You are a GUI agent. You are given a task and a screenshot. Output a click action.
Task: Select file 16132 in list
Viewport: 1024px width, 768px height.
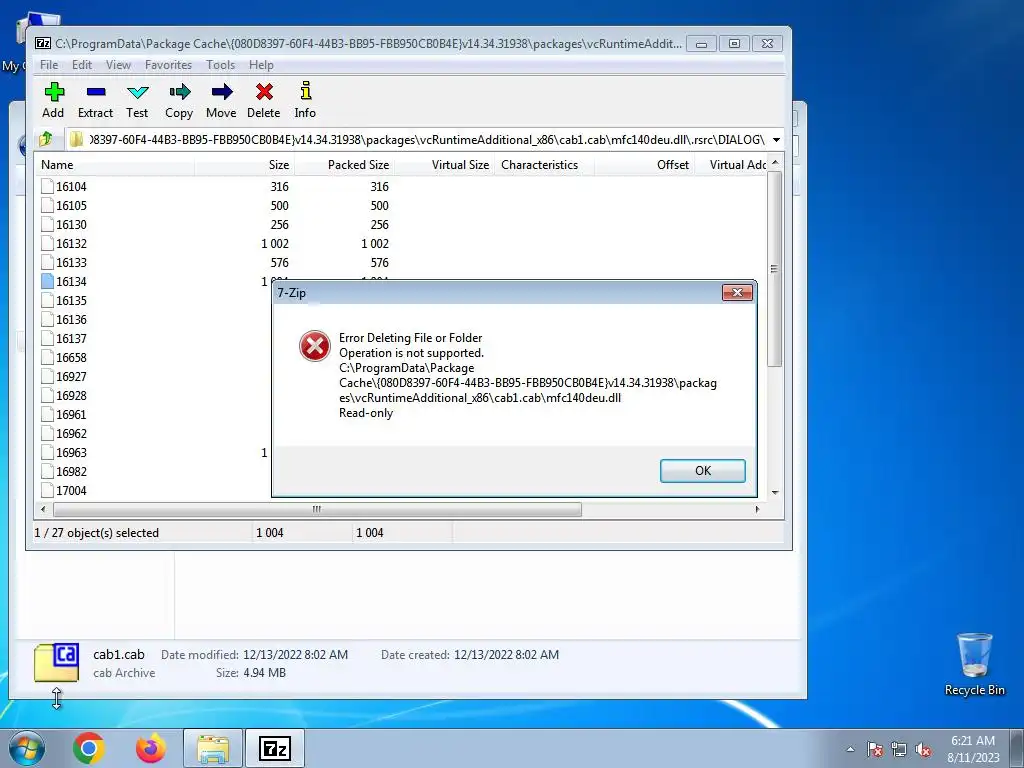(71, 244)
